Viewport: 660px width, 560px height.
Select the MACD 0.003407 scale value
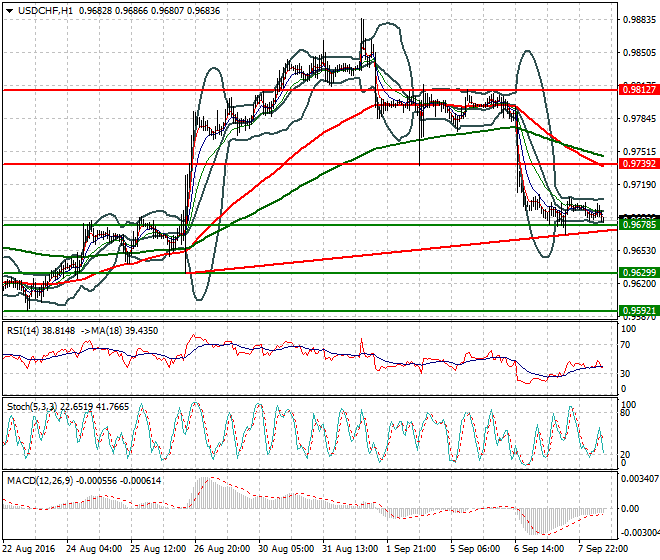pos(641,479)
